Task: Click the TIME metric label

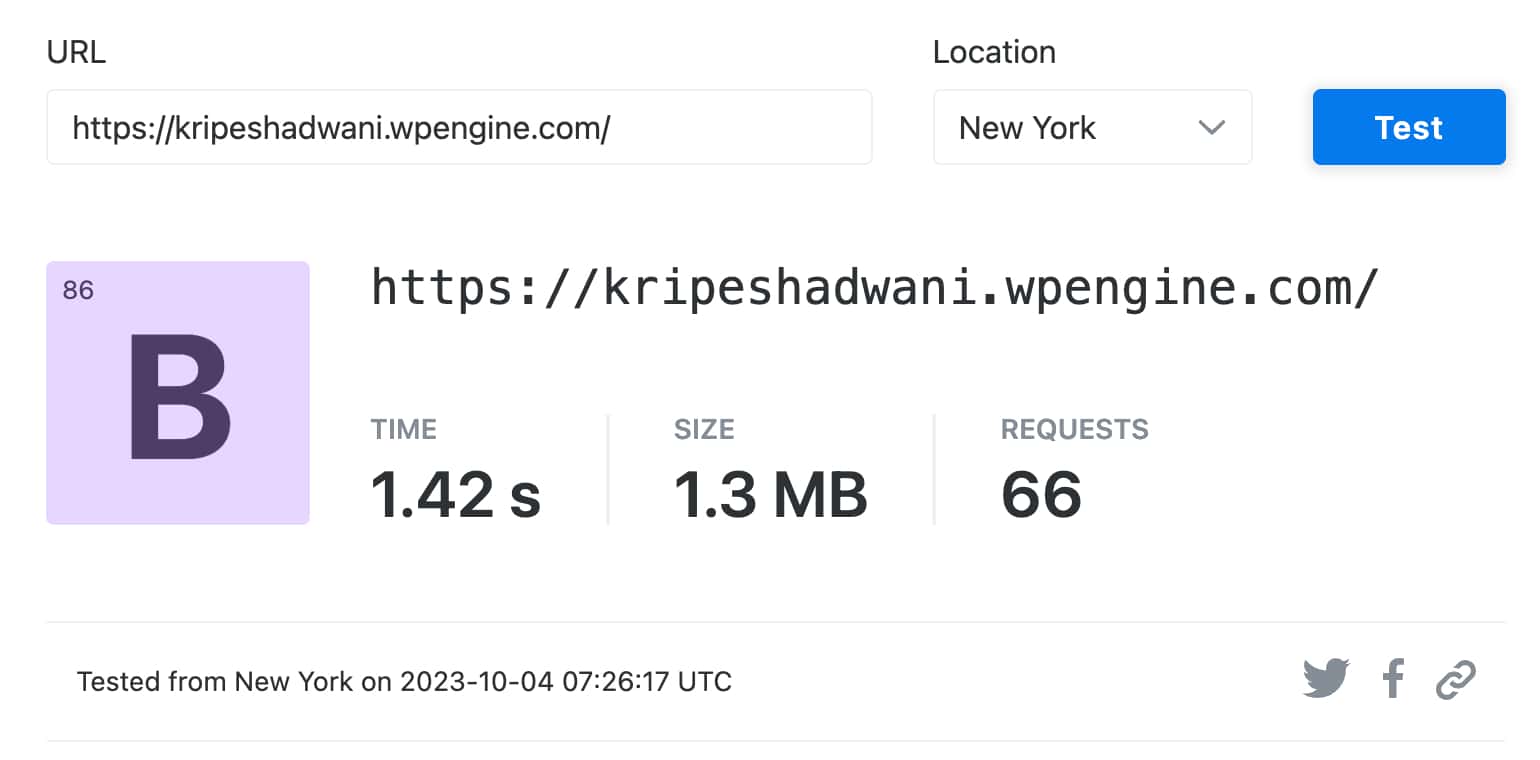Action: (404, 430)
